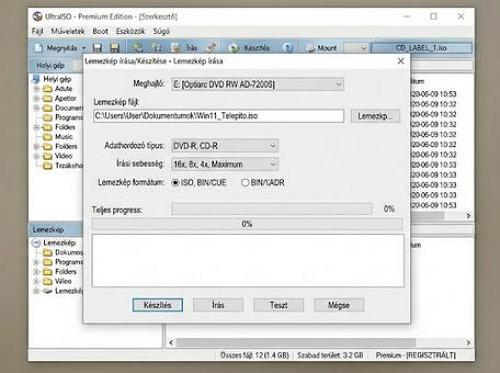Open the Súgó help menu
Screen dimensions: 500x373
tap(161, 31)
